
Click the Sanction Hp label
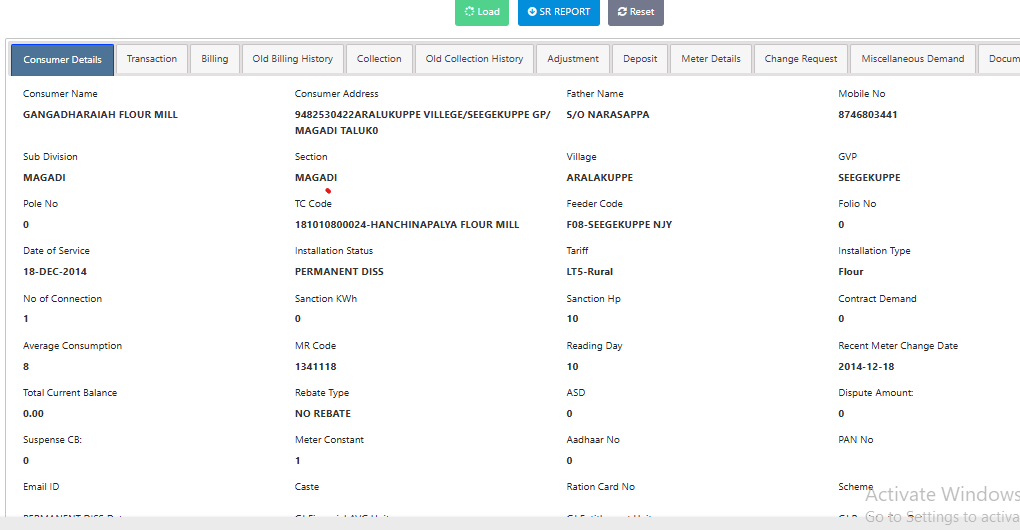593,298
